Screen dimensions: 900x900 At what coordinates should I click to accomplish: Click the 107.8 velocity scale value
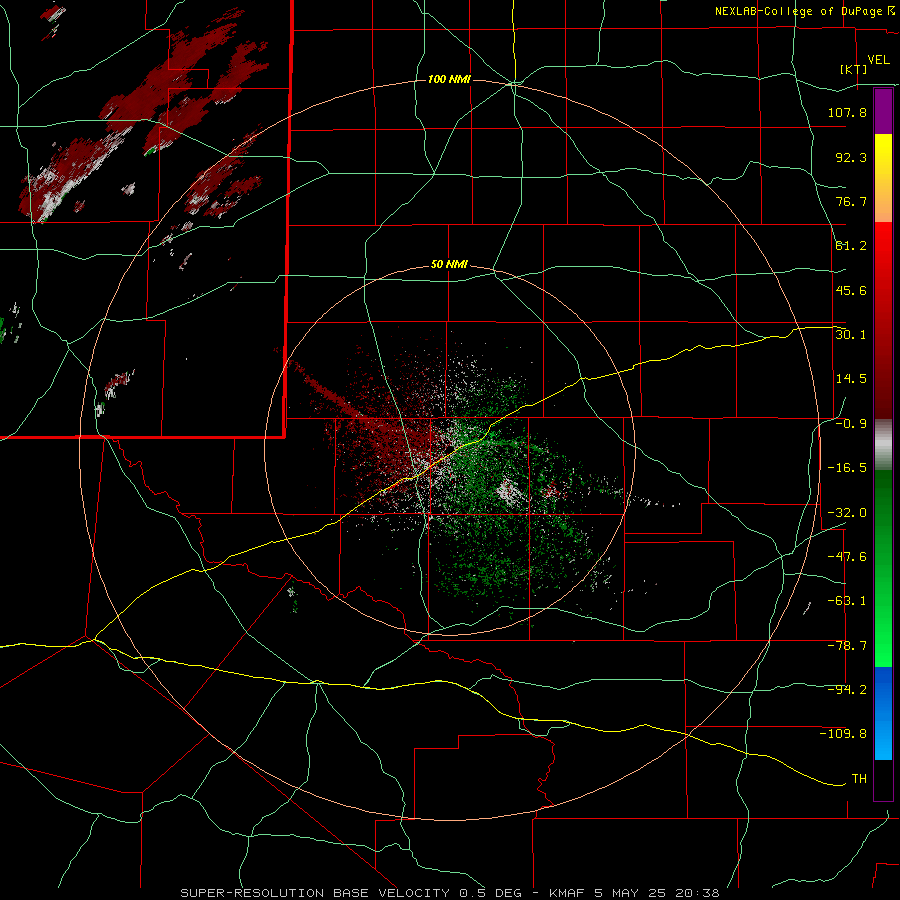pos(847,112)
